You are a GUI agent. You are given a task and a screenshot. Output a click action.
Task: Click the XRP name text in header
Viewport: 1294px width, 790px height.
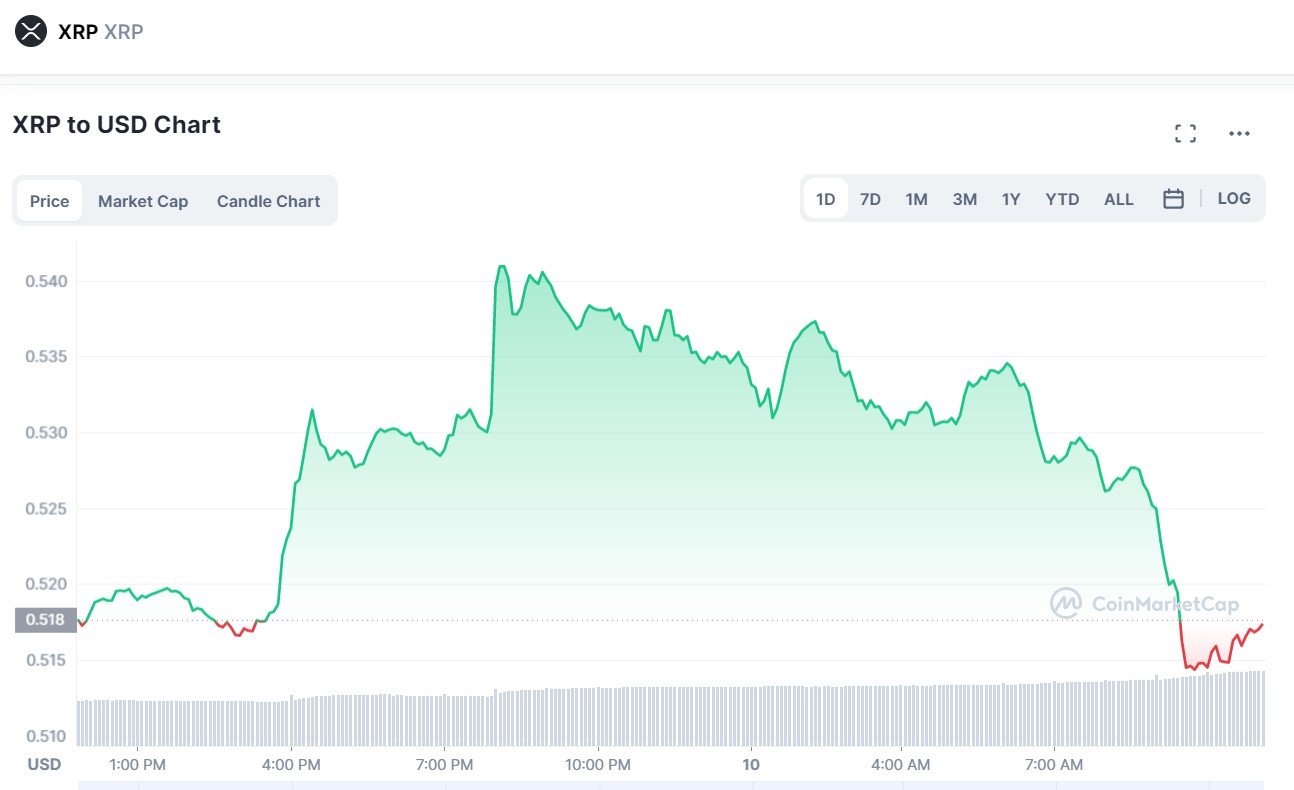click(78, 32)
